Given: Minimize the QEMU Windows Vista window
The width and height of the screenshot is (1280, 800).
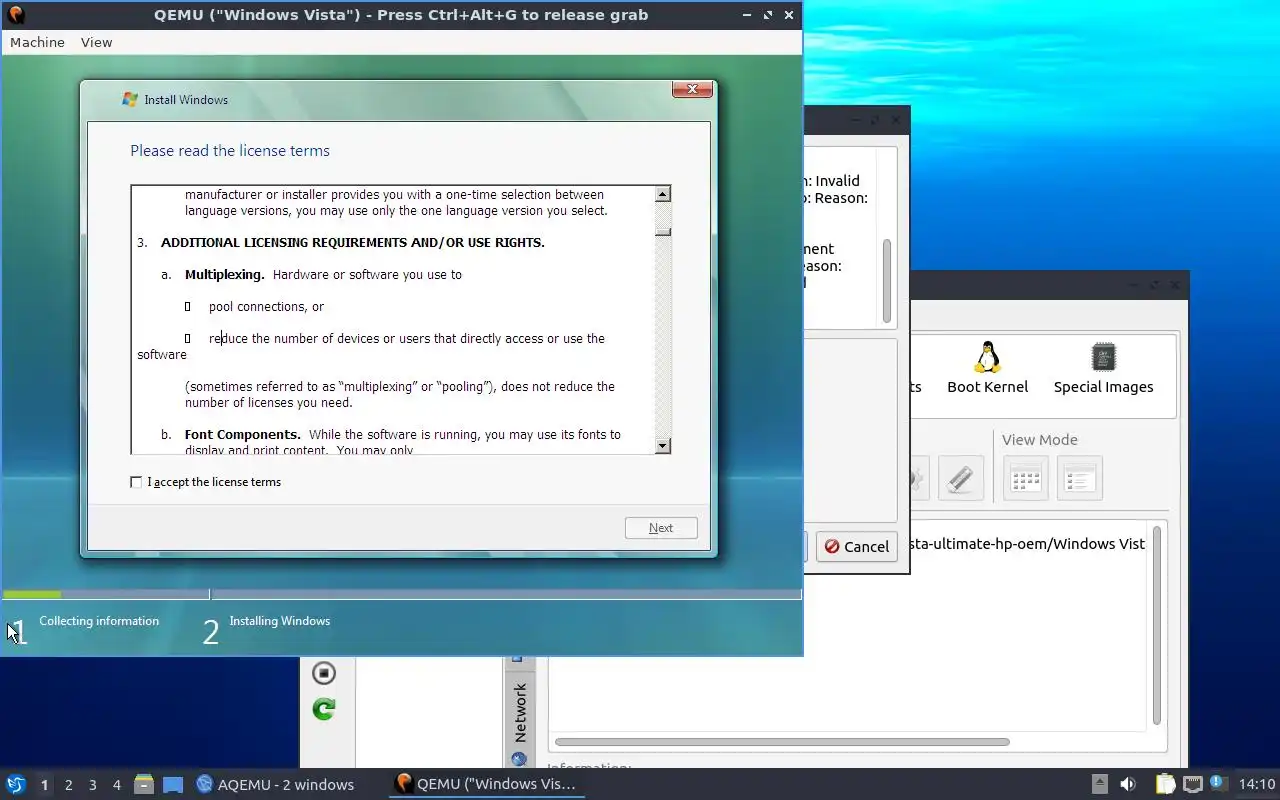Looking at the screenshot, I should click(746, 15).
